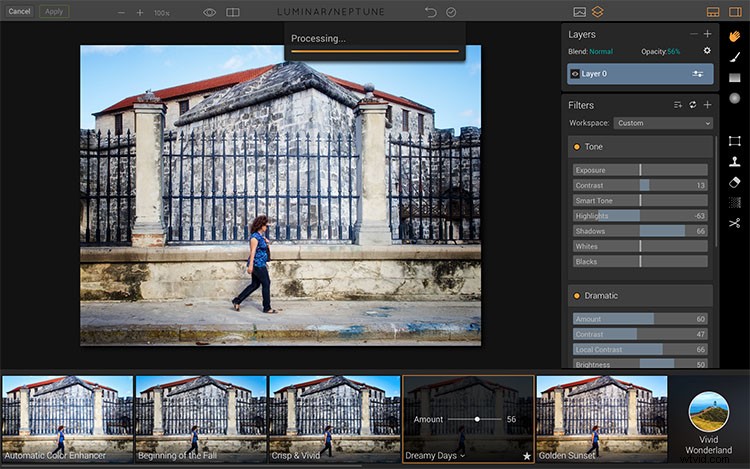Toggle the side panel visibility icon
750x469 pixels.
(x=735, y=12)
